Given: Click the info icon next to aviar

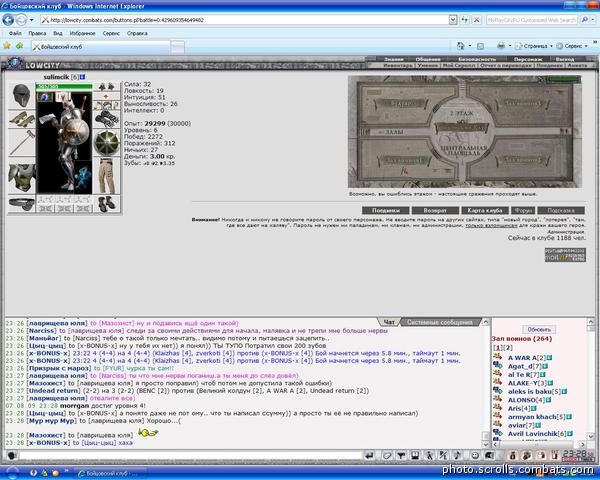Looking at the screenshot, I should click(538, 425).
